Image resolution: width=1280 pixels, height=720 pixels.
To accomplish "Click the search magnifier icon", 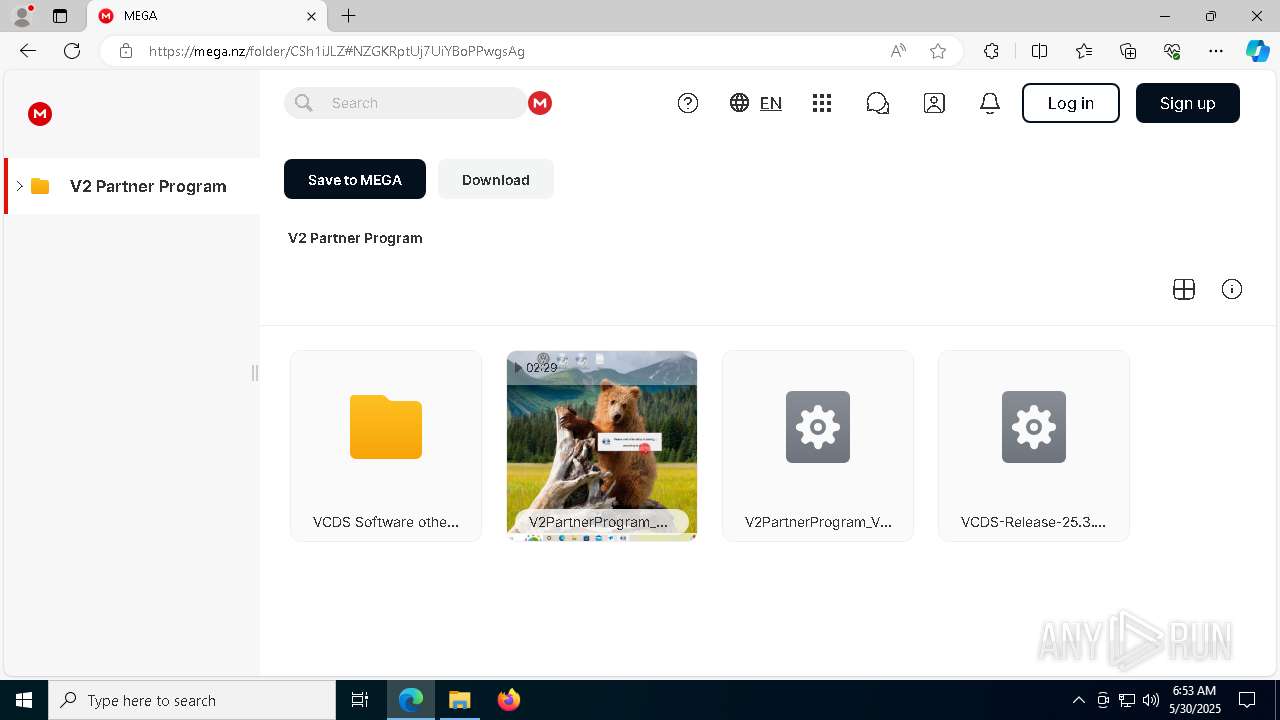I will [x=304, y=103].
